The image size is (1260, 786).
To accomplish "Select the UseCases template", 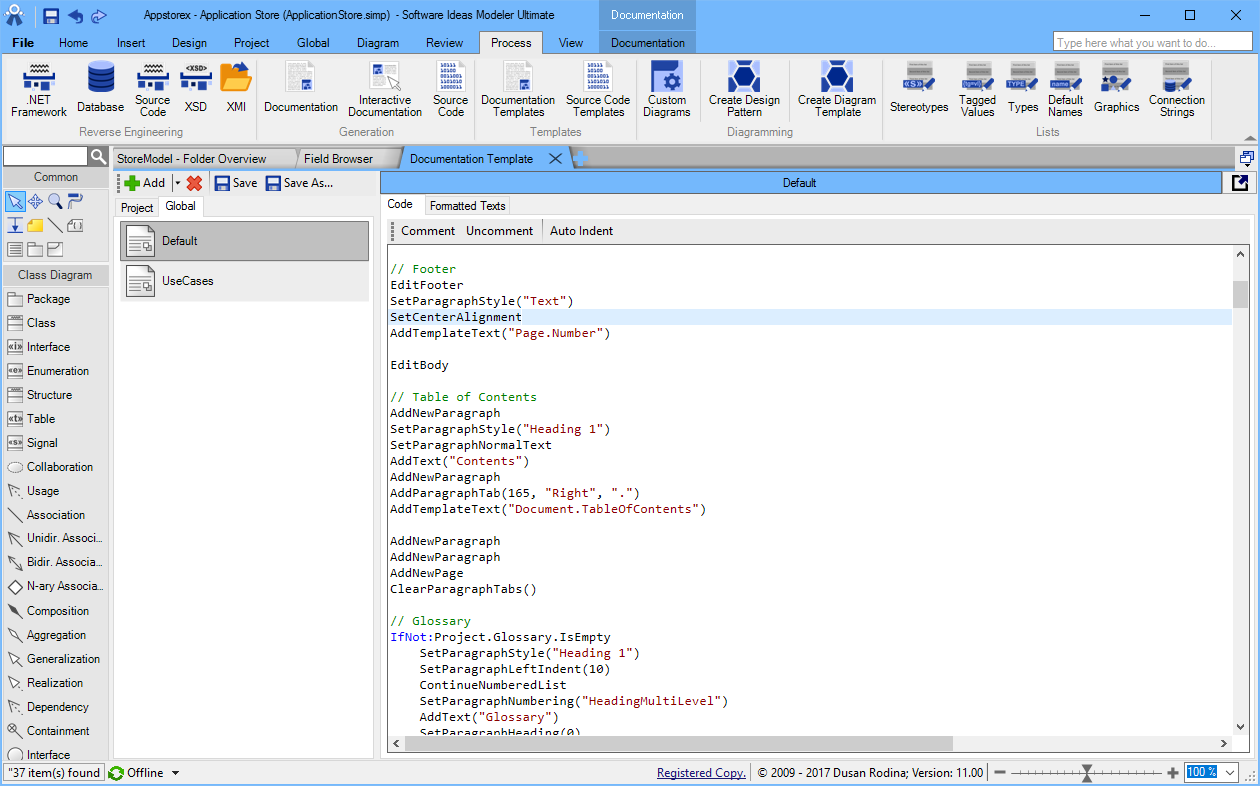I will click(245, 281).
